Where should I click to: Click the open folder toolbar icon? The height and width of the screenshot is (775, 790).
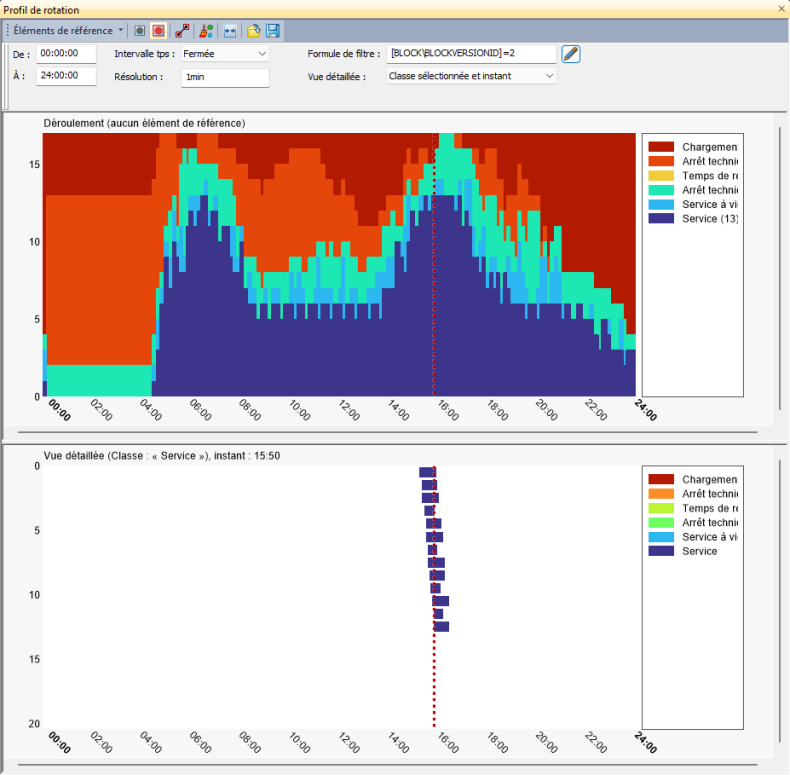tap(254, 31)
